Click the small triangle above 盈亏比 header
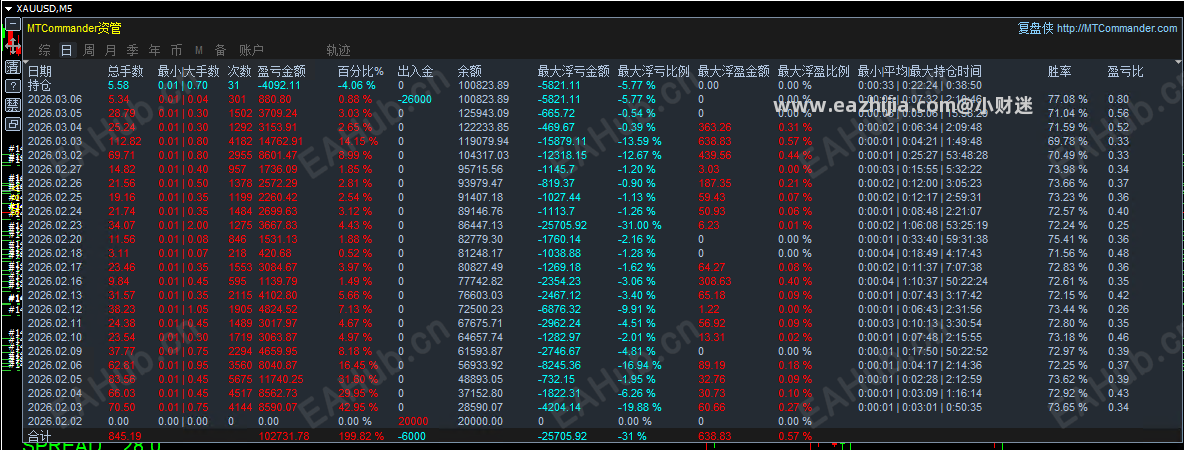Viewport: 1184px width, 450px height. (x=1178, y=60)
